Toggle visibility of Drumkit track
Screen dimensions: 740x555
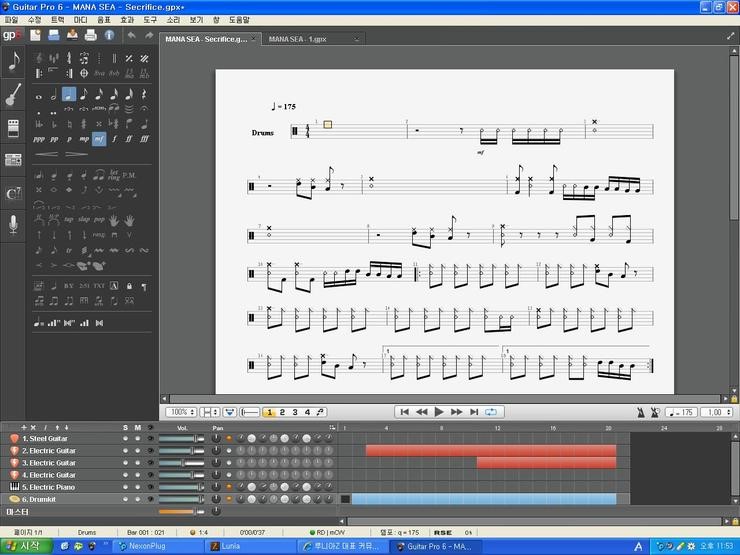151,499
